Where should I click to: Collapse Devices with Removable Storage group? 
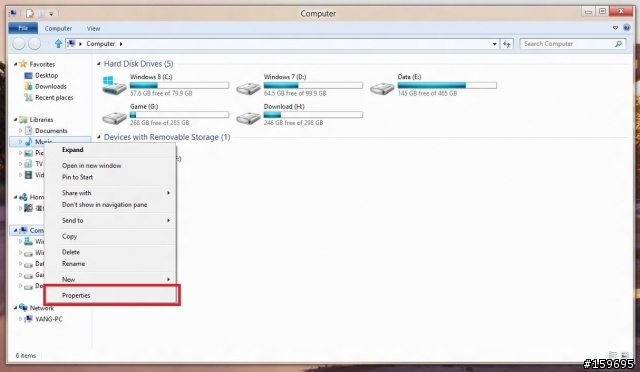click(99, 137)
